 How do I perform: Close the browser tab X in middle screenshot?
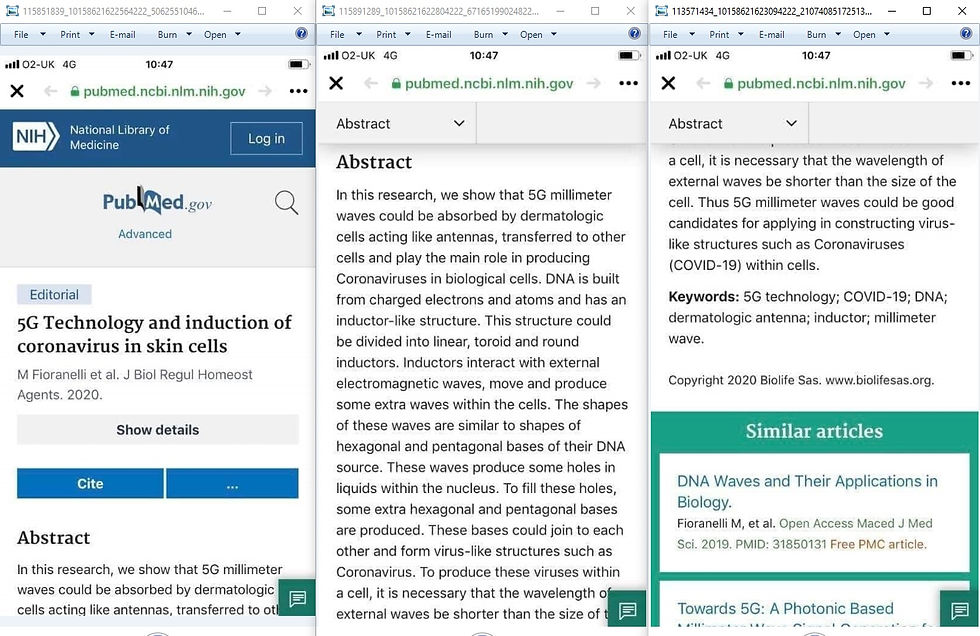click(x=336, y=83)
